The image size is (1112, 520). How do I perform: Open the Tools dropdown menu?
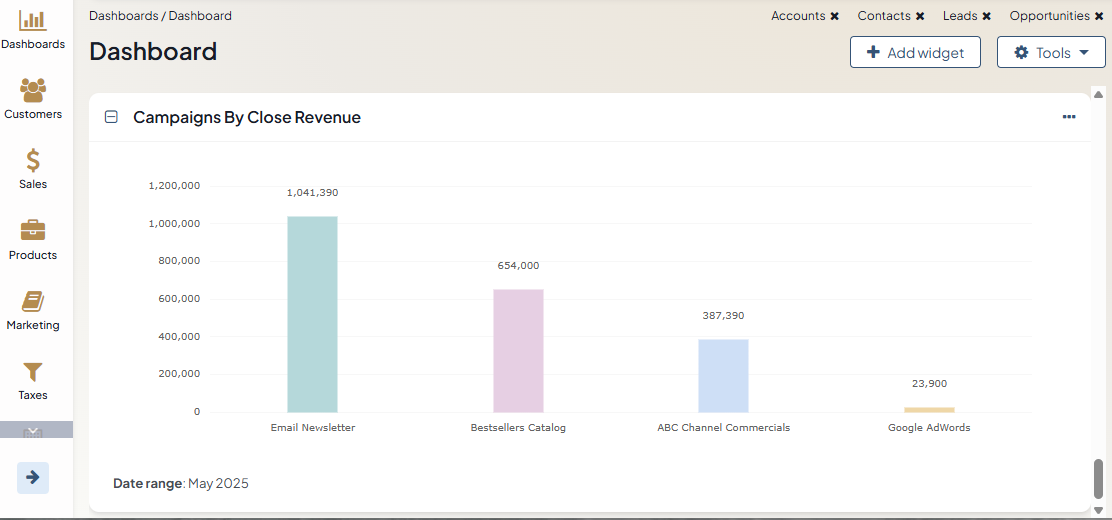coord(1051,53)
